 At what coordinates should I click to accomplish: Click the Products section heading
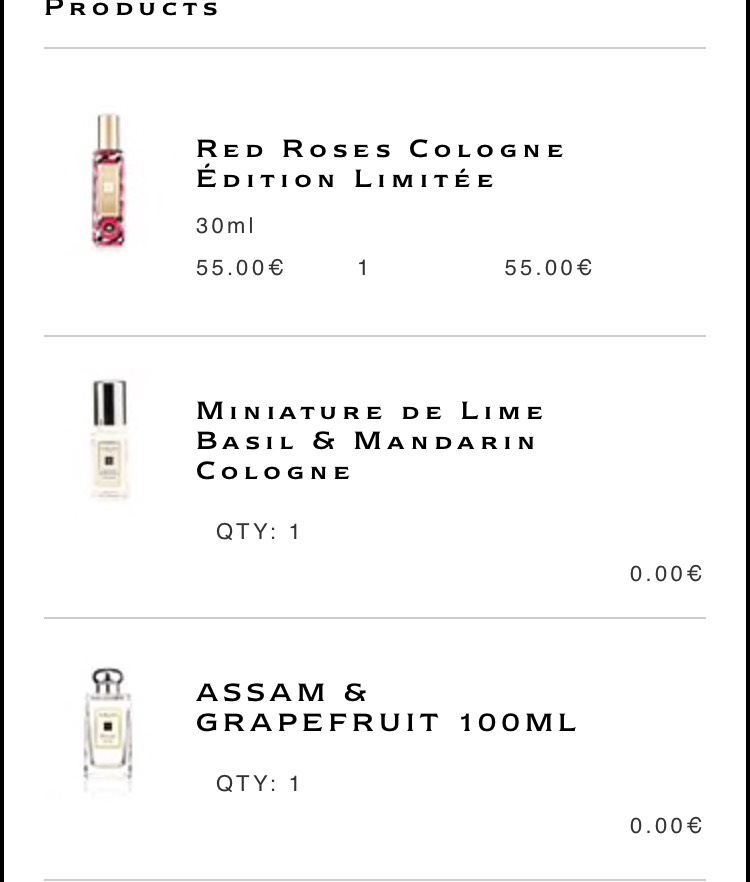(x=132, y=9)
